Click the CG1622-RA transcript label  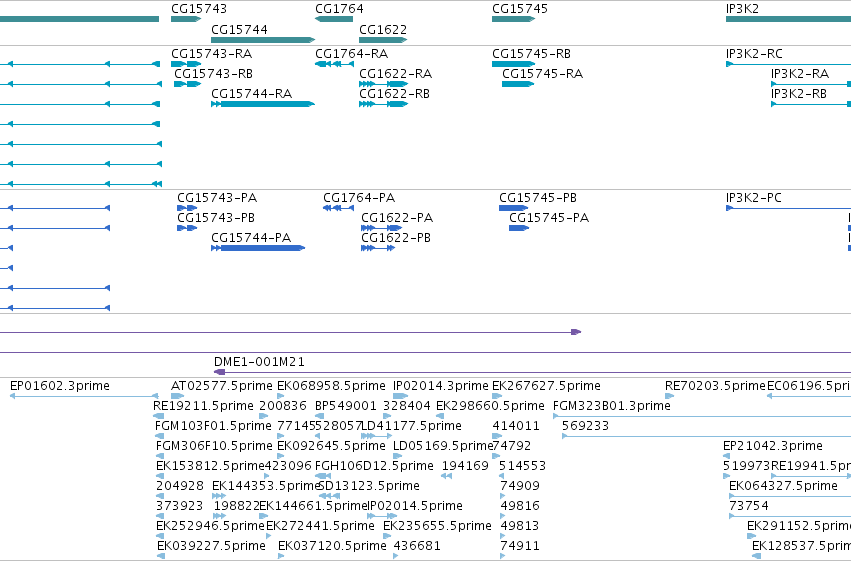tap(396, 73)
